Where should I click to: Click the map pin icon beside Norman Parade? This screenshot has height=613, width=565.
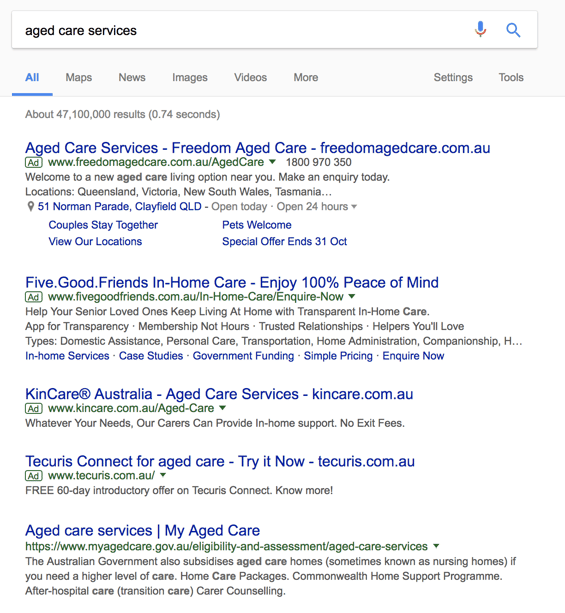pyautogui.click(x=30, y=206)
